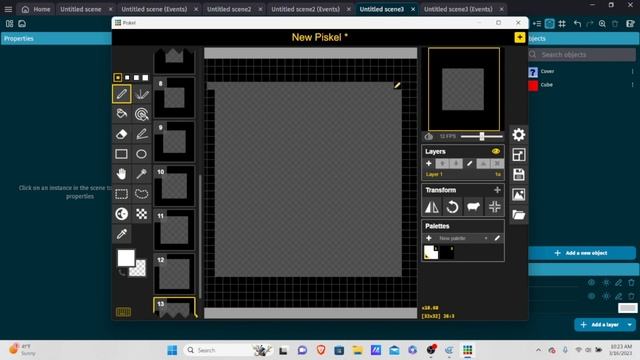
Task: Adjust the FPS slider handle
Action: [482, 136]
